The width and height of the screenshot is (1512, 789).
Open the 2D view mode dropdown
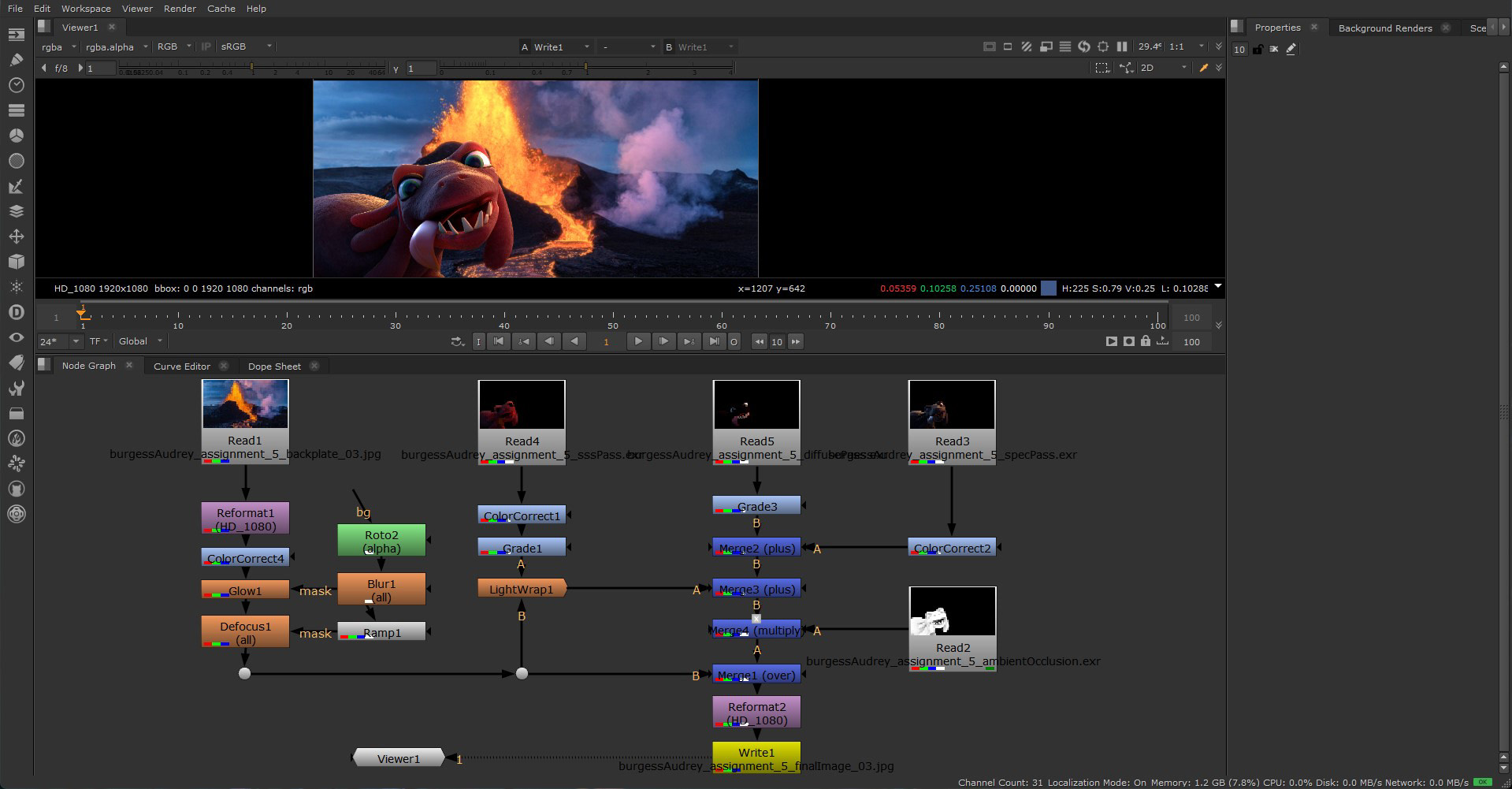(1163, 68)
